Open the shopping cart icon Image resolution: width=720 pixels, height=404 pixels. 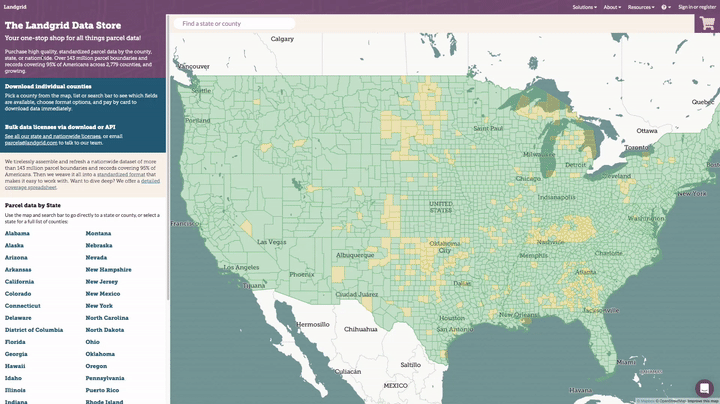point(708,23)
